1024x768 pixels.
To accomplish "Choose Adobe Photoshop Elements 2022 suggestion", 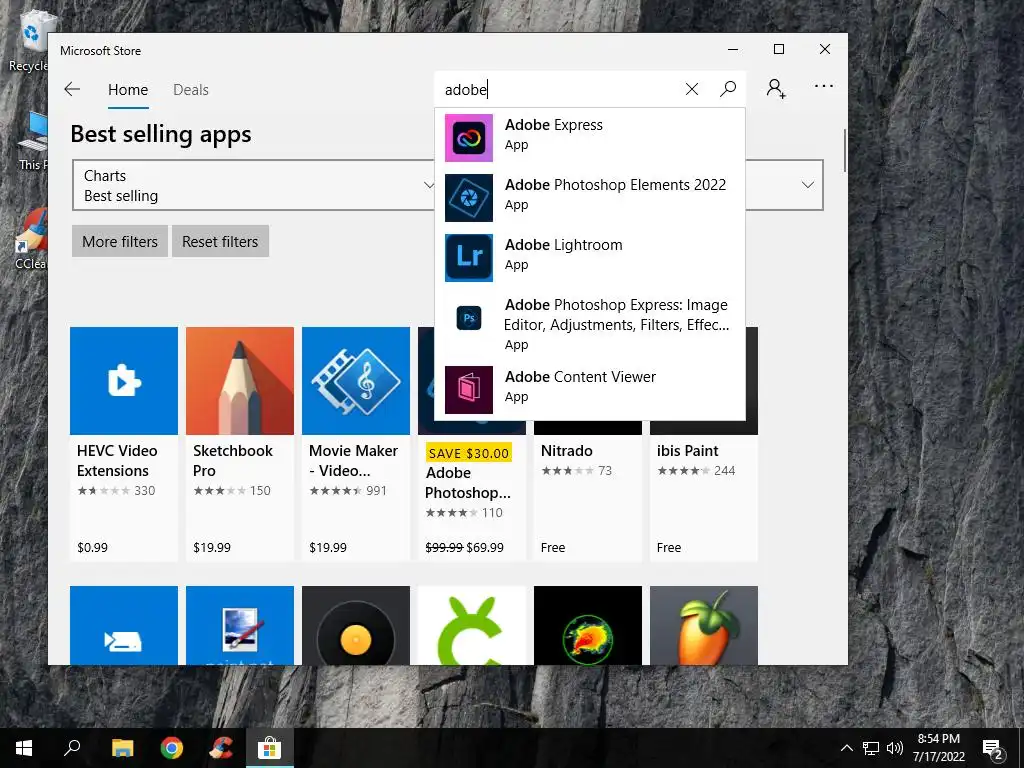I will click(x=615, y=185).
